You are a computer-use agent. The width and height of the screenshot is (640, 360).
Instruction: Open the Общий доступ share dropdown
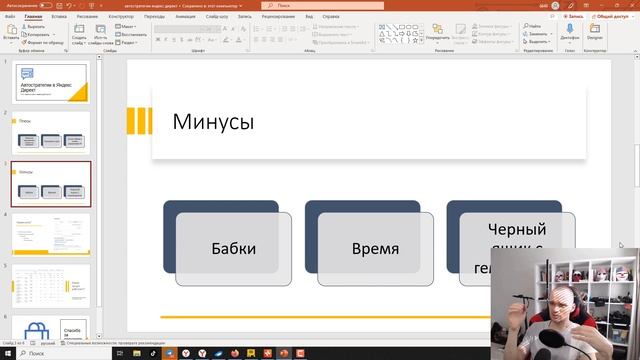coord(612,17)
